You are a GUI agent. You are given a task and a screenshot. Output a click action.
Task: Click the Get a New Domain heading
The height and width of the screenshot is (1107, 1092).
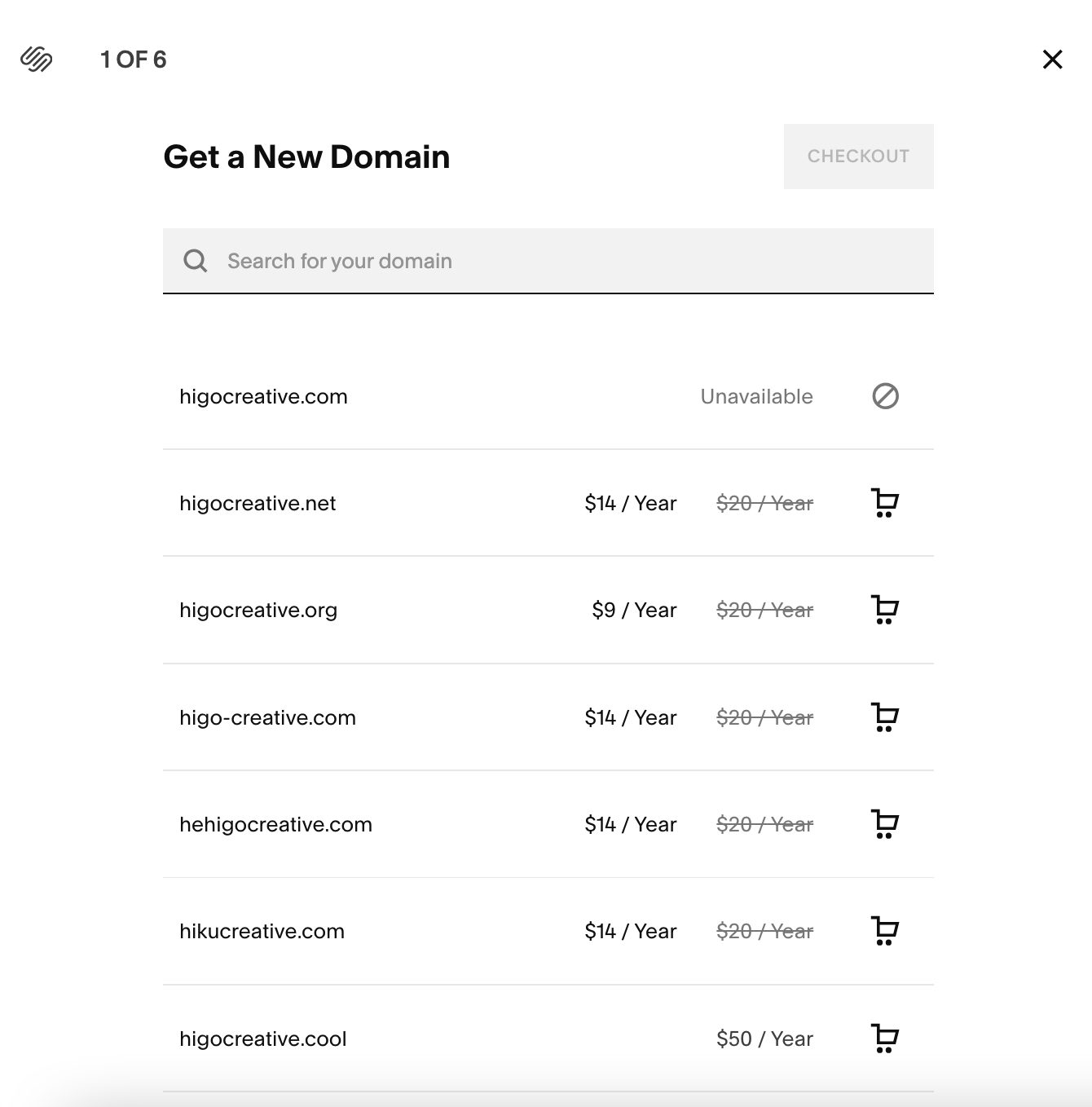click(x=307, y=157)
